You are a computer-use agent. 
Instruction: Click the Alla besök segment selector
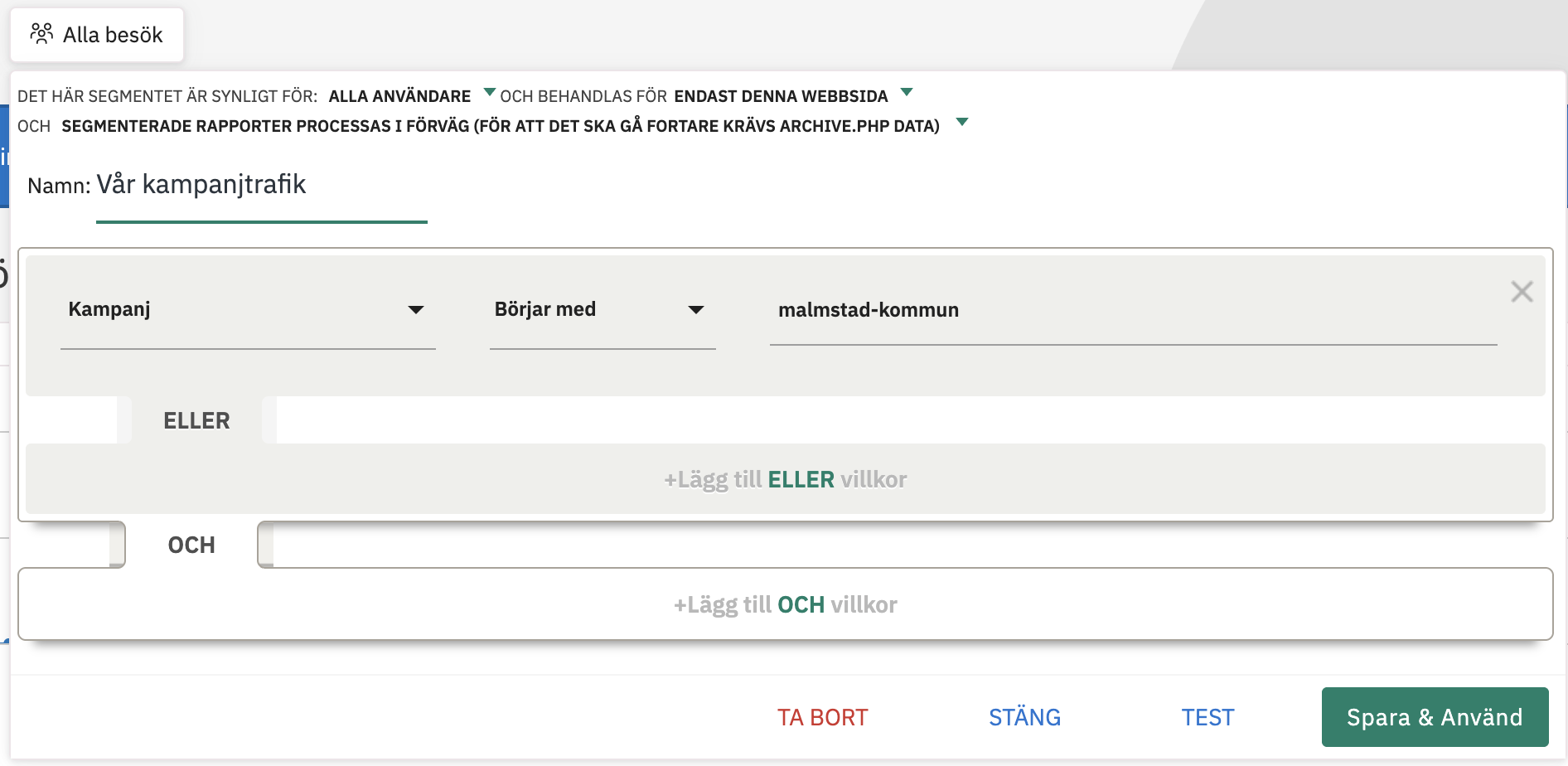click(x=96, y=33)
